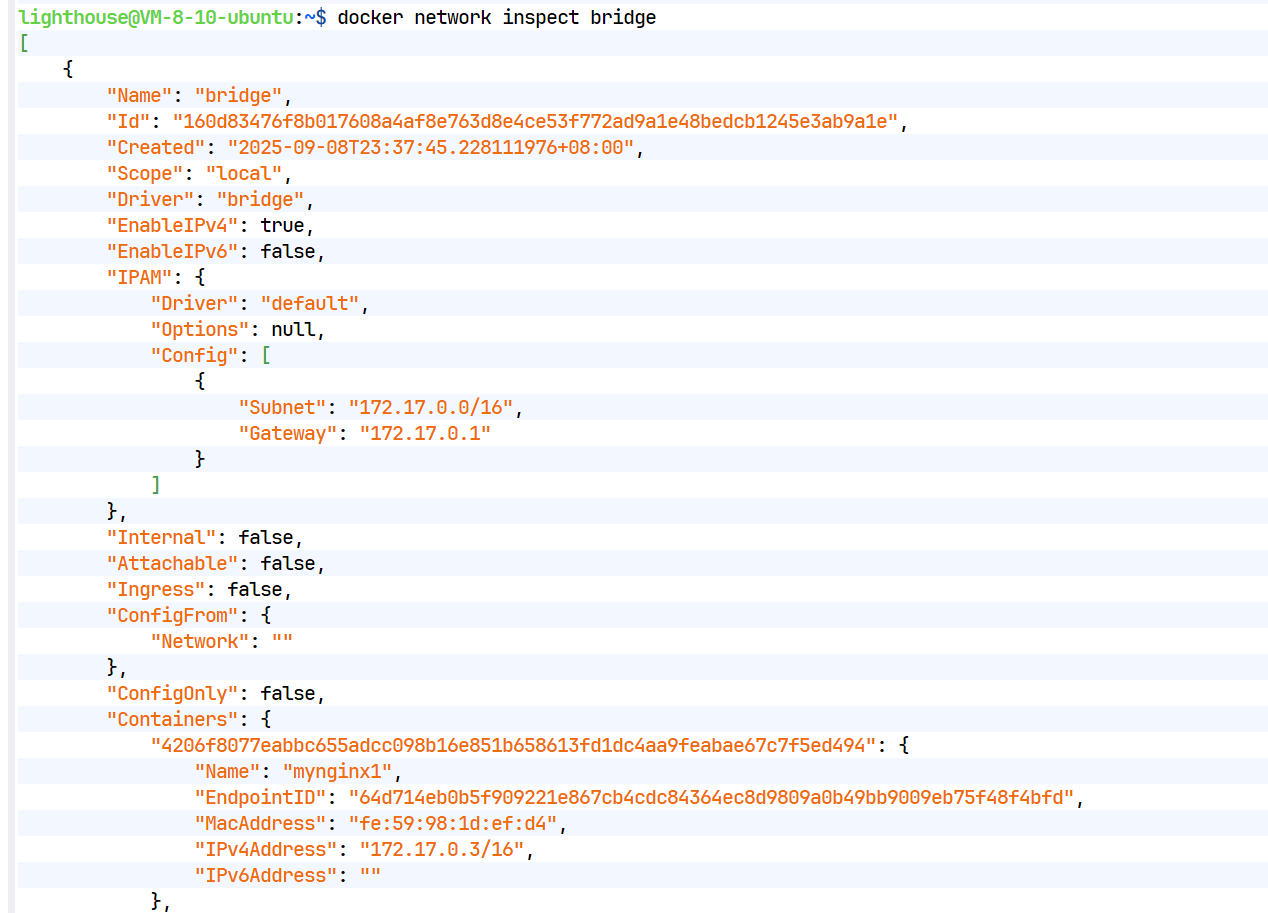
Task: Click the green closing bracket of Config array
Action: click(x=156, y=485)
